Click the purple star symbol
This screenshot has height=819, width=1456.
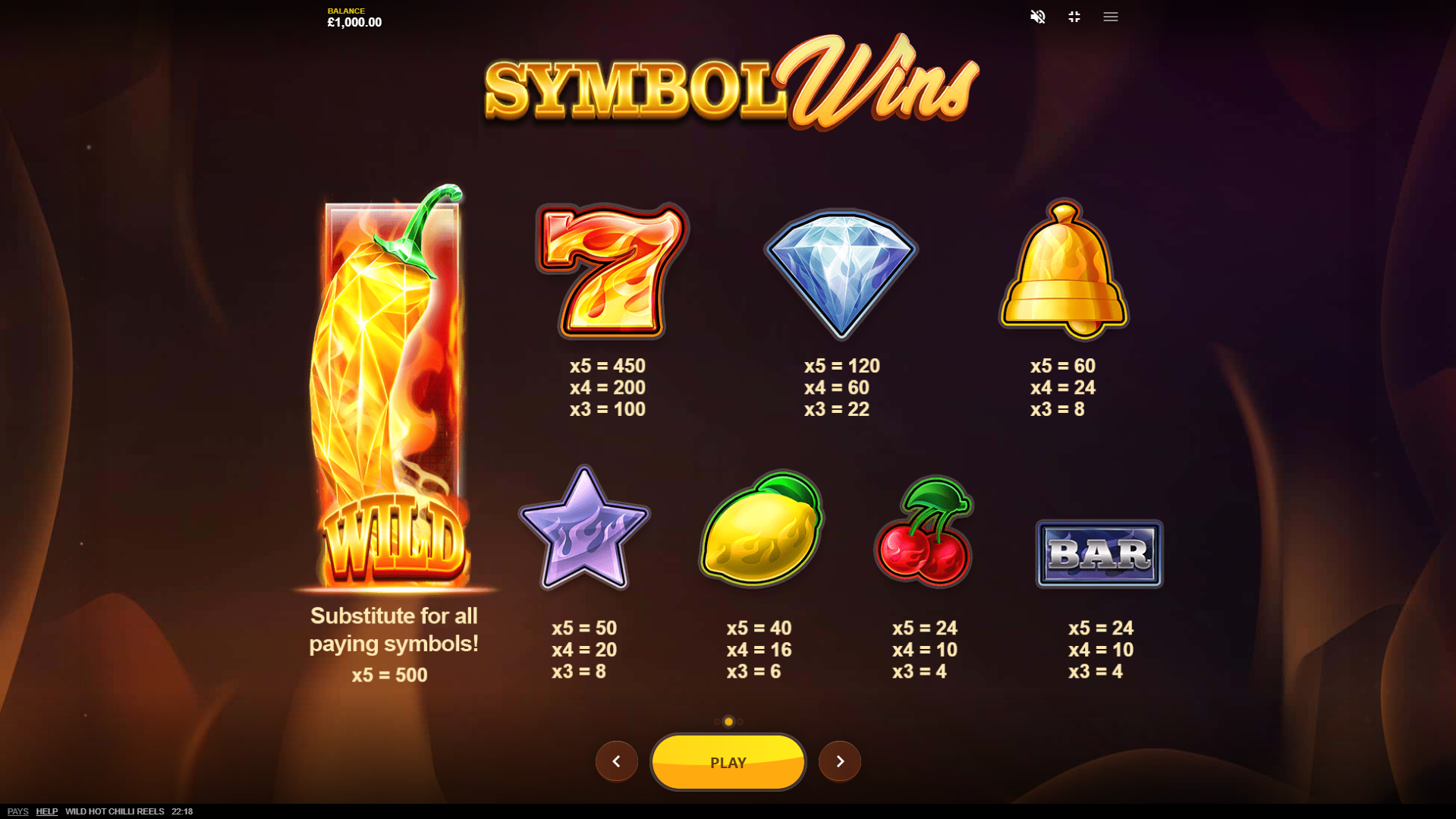coord(583,528)
